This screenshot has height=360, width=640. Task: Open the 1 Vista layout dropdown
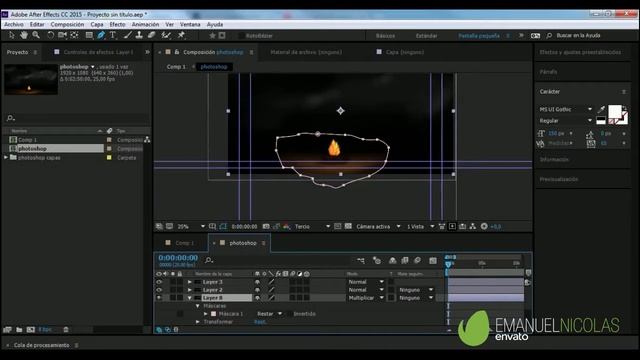point(420,226)
